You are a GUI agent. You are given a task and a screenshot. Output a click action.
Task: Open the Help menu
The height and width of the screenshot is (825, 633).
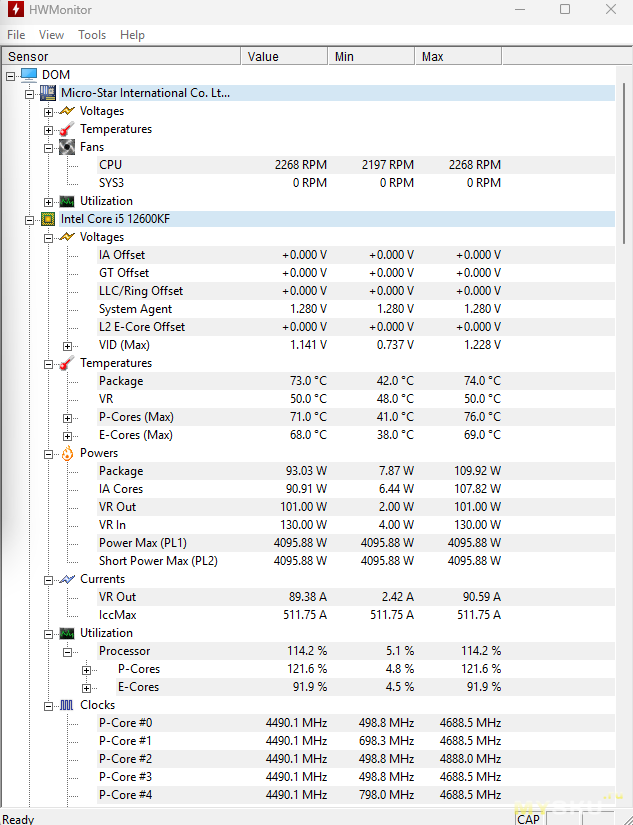(x=132, y=35)
